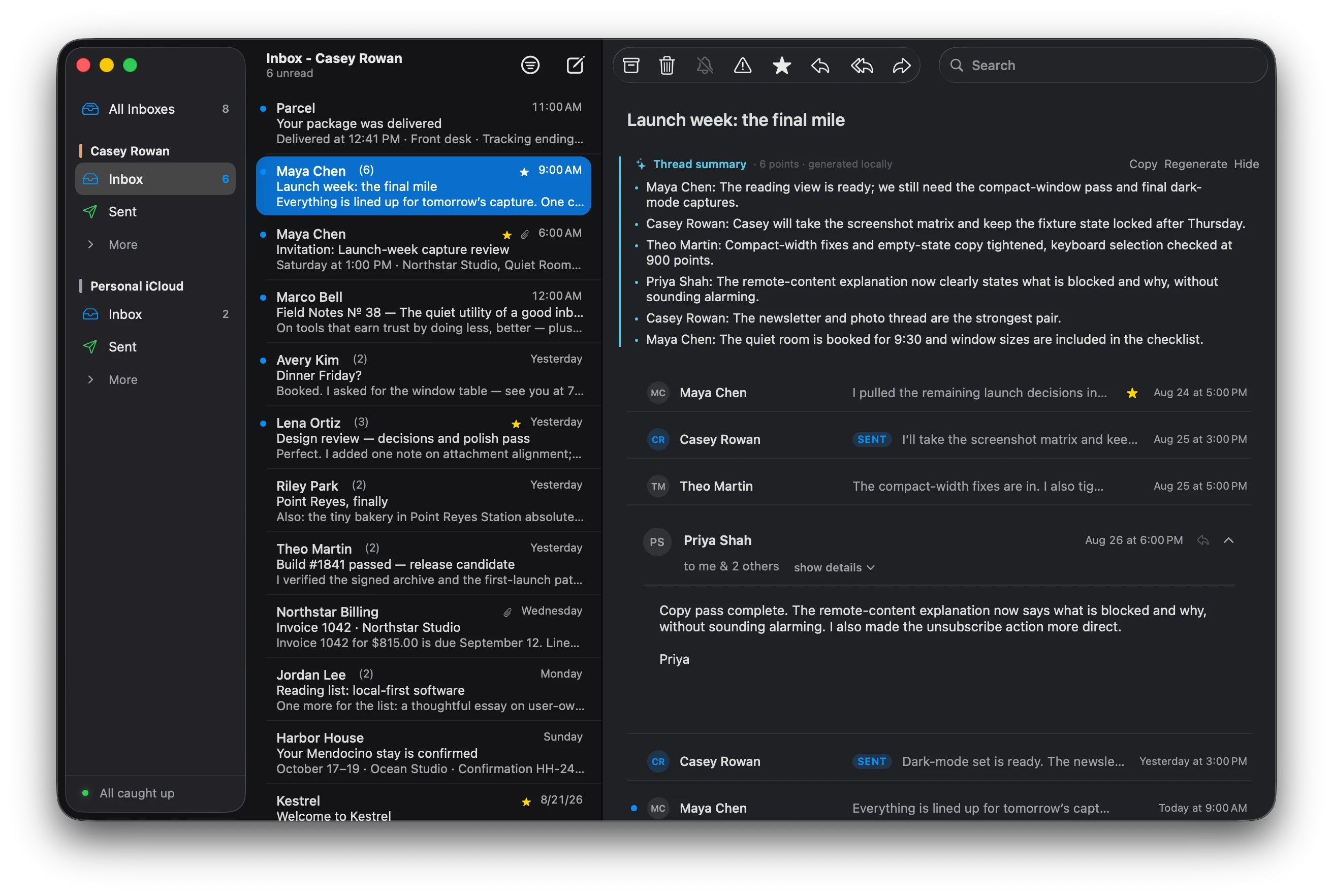Toggle the star flag in the toolbar
The image size is (1333, 896).
click(x=782, y=65)
